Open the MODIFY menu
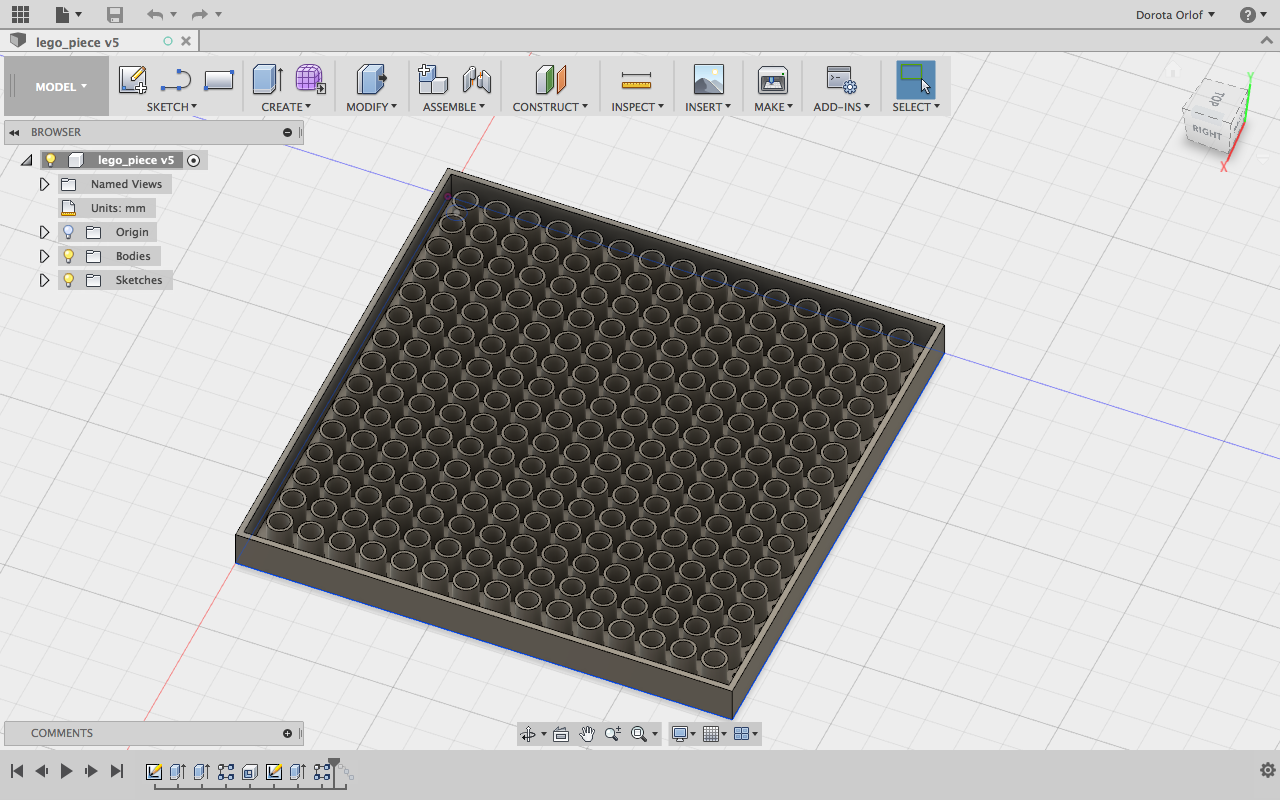 click(x=370, y=106)
